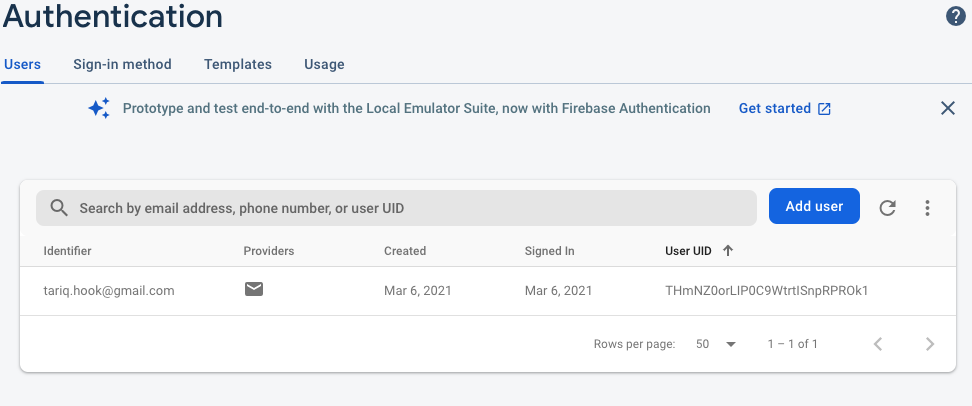The image size is (972, 406).
Task: Dismiss the Local Emulator Suite banner
Action: click(x=948, y=108)
